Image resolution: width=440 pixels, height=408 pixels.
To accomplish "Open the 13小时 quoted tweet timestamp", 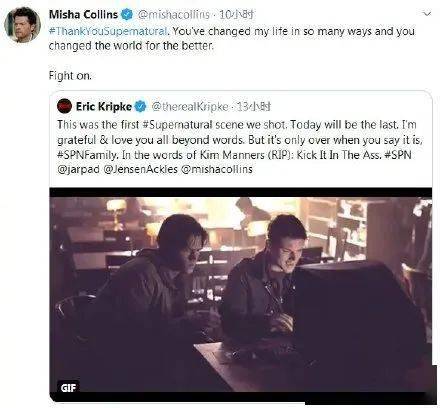I will click(x=254, y=107).
